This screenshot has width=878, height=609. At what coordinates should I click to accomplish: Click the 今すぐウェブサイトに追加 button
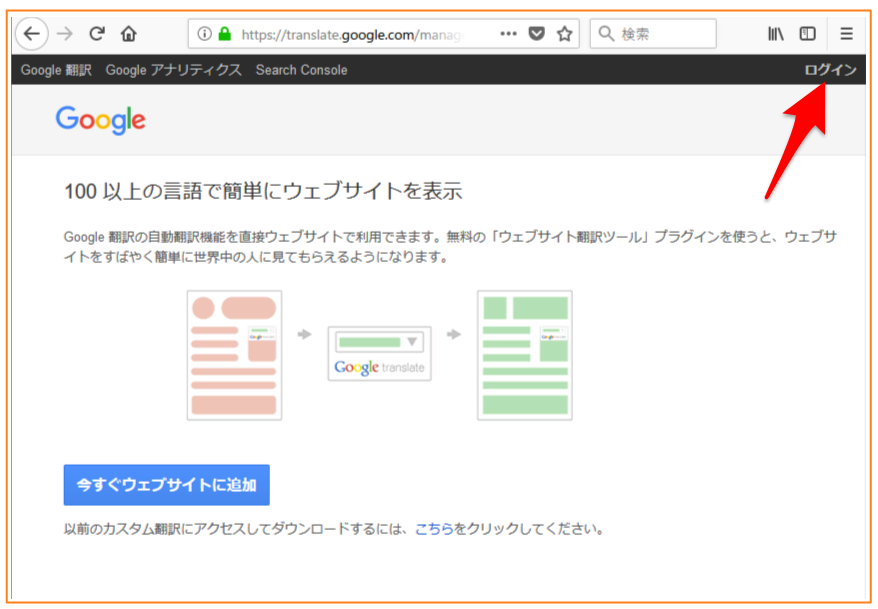pos(166,485)
